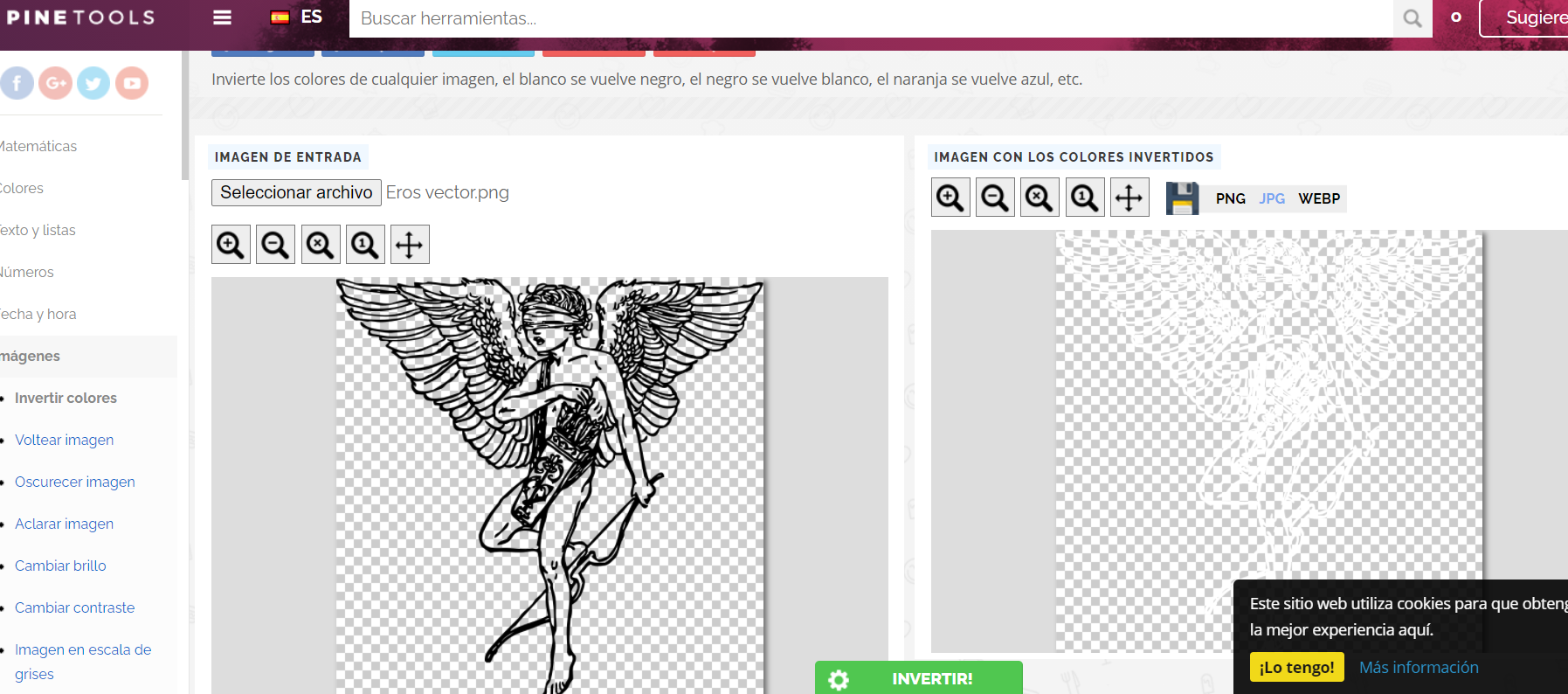Accept cookies with ¡Lo tengo! button
Viewport: 1568px width, 694px height.
coord(1297,667)
